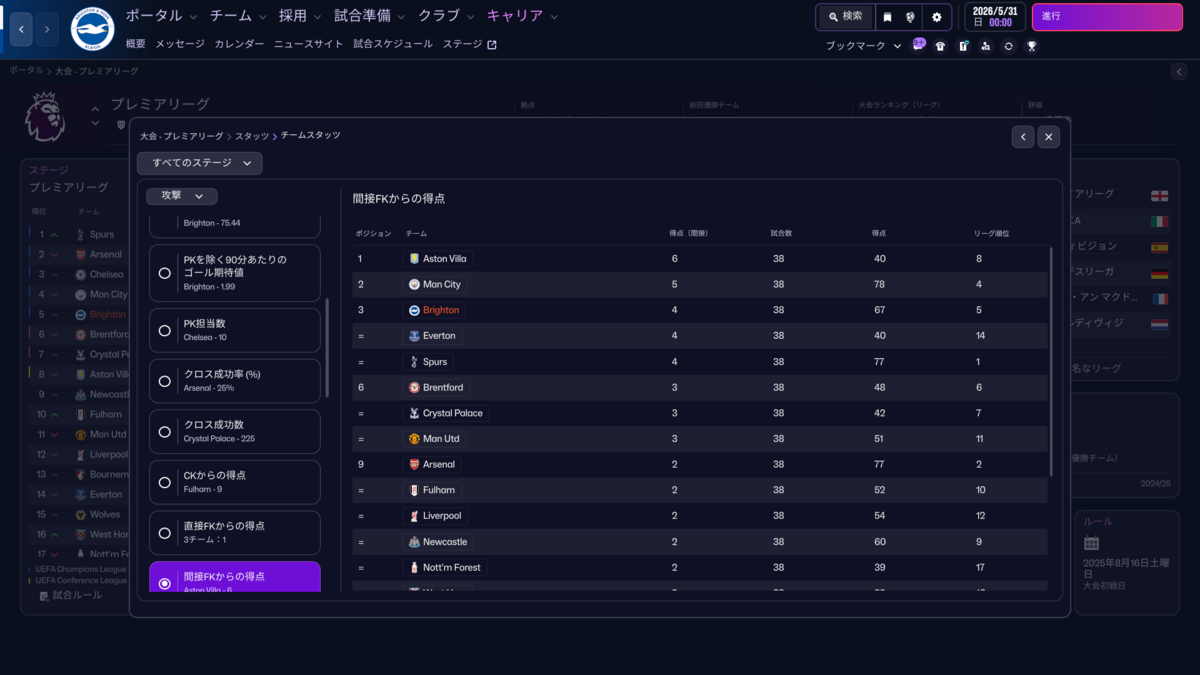Screen dimensions: 1200x675
Task: Expand the クラブ menu
Action: (x=446, y=16)
